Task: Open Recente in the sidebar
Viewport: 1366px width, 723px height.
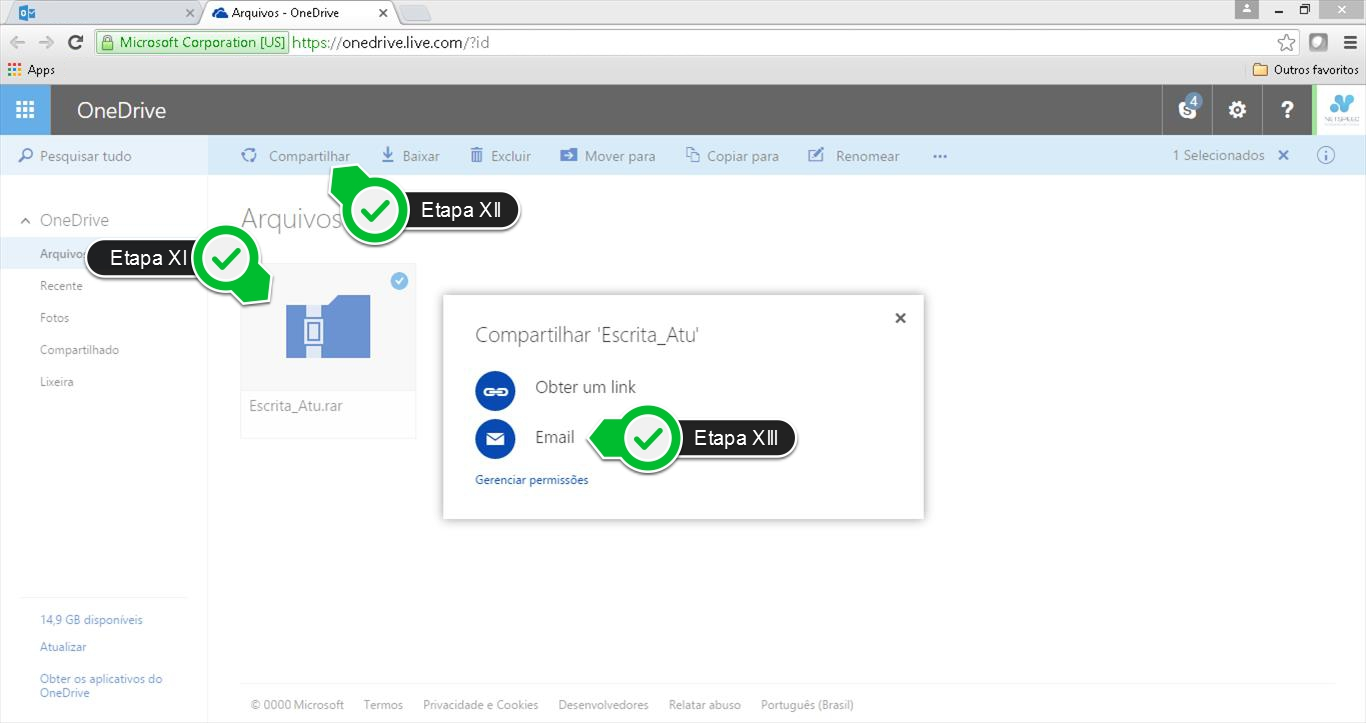Action: click(x=61, y=286)
